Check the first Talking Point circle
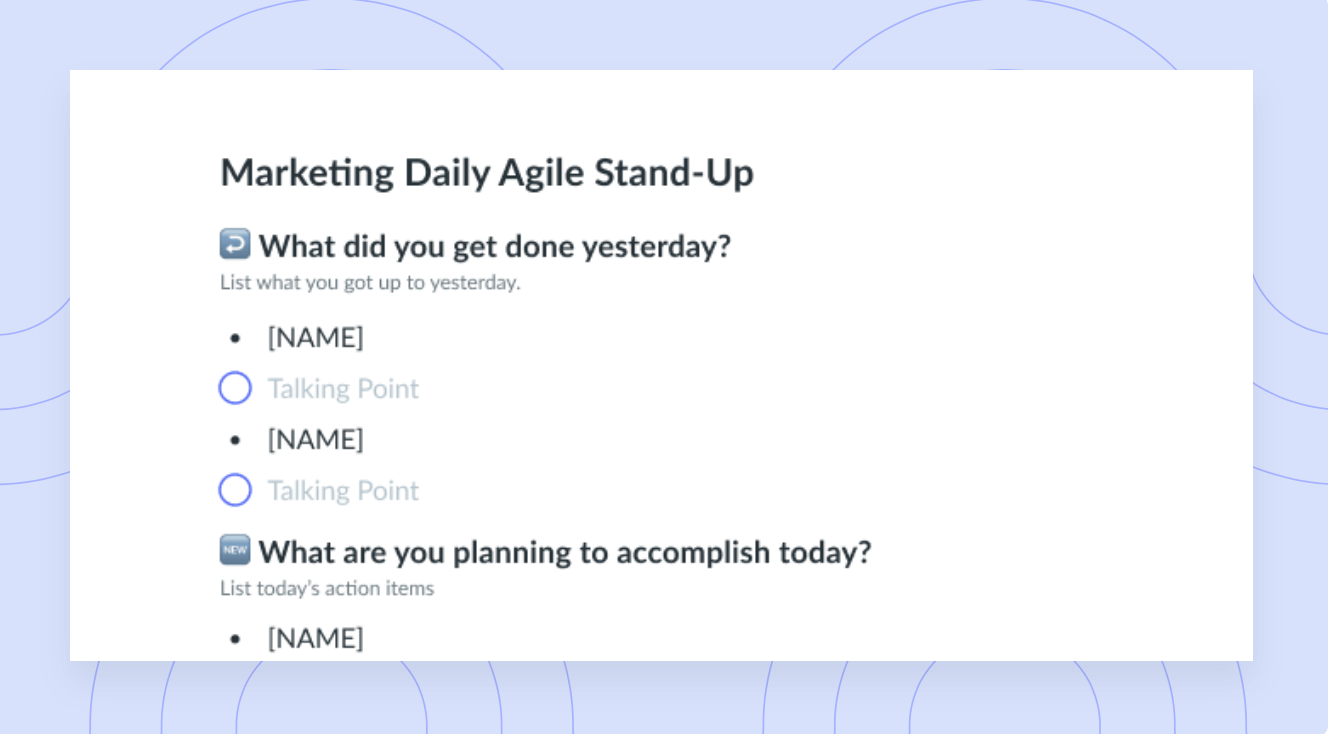Viewport: 1330px width, 734px height. tap(235, 388)
